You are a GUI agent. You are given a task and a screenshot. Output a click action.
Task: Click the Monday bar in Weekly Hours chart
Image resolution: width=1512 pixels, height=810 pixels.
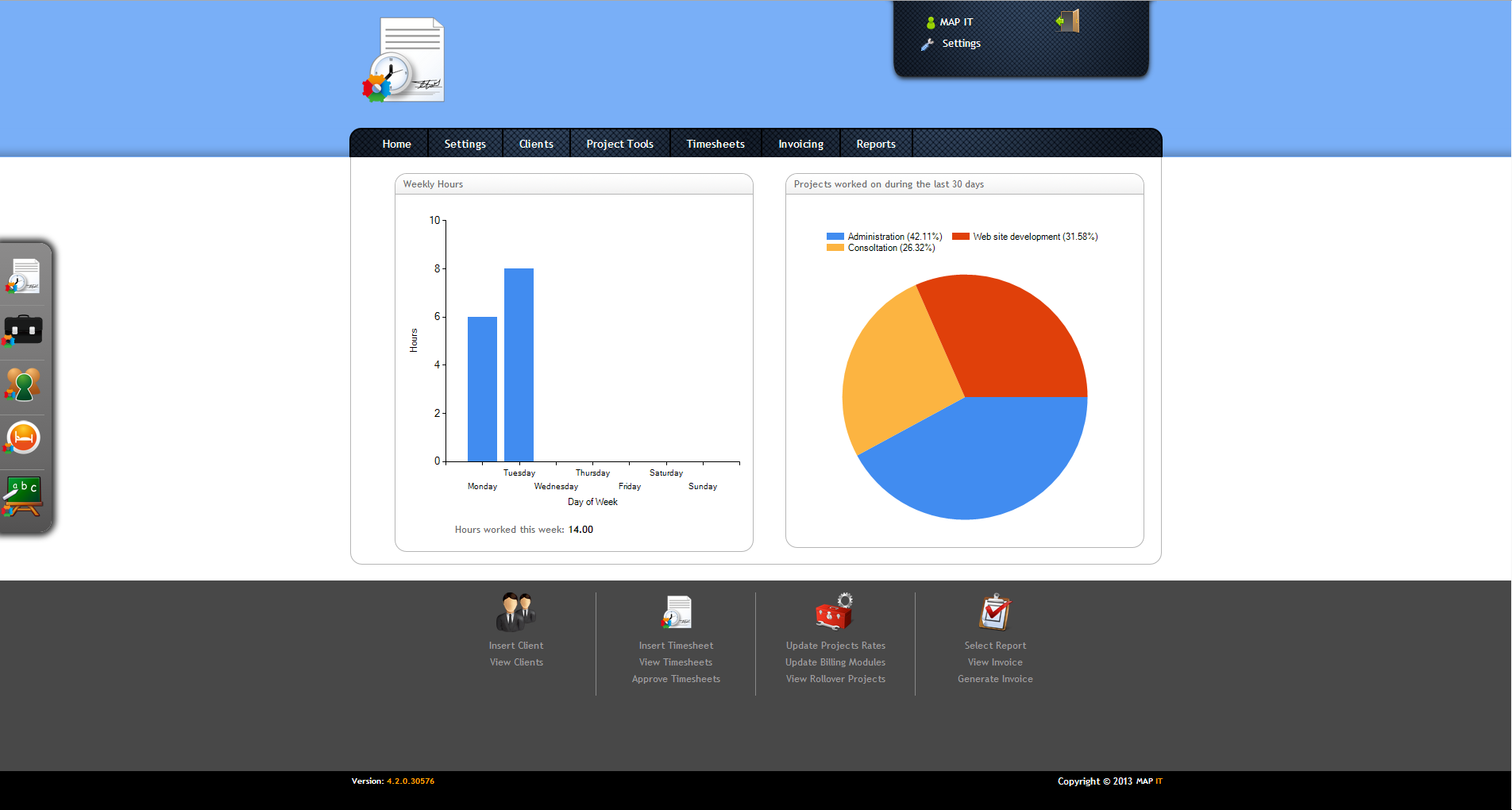[x=482, y=389]
